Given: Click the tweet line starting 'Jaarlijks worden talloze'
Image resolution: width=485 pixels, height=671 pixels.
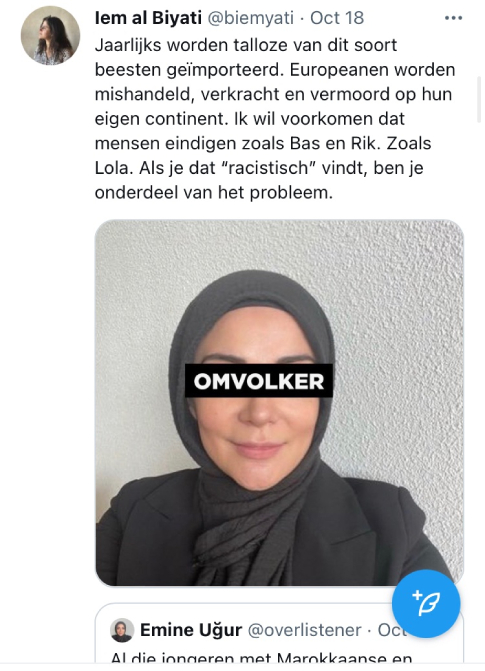Looking at the screenshot, I should coord(246,45).
